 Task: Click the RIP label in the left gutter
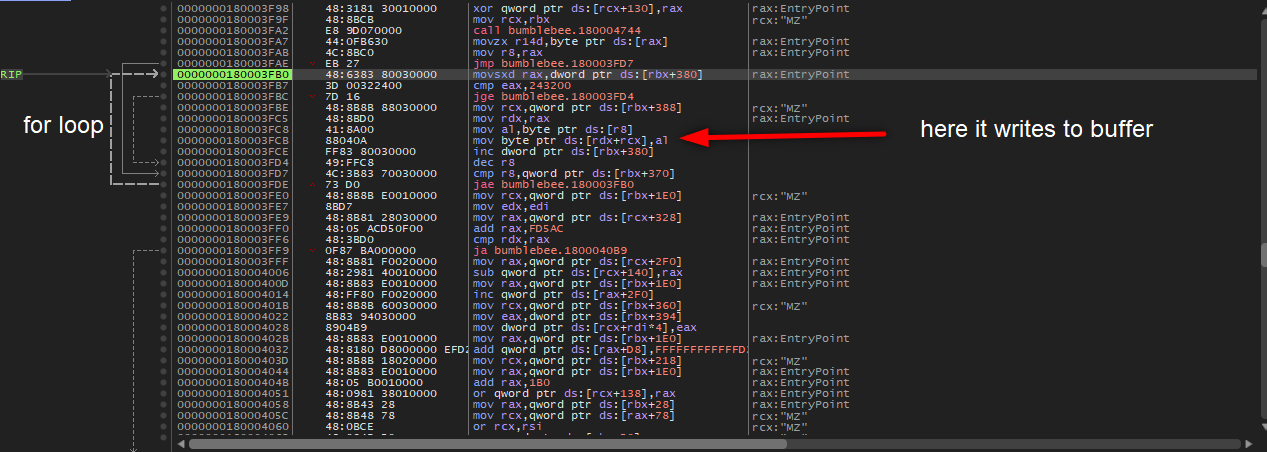coord(11,75)
